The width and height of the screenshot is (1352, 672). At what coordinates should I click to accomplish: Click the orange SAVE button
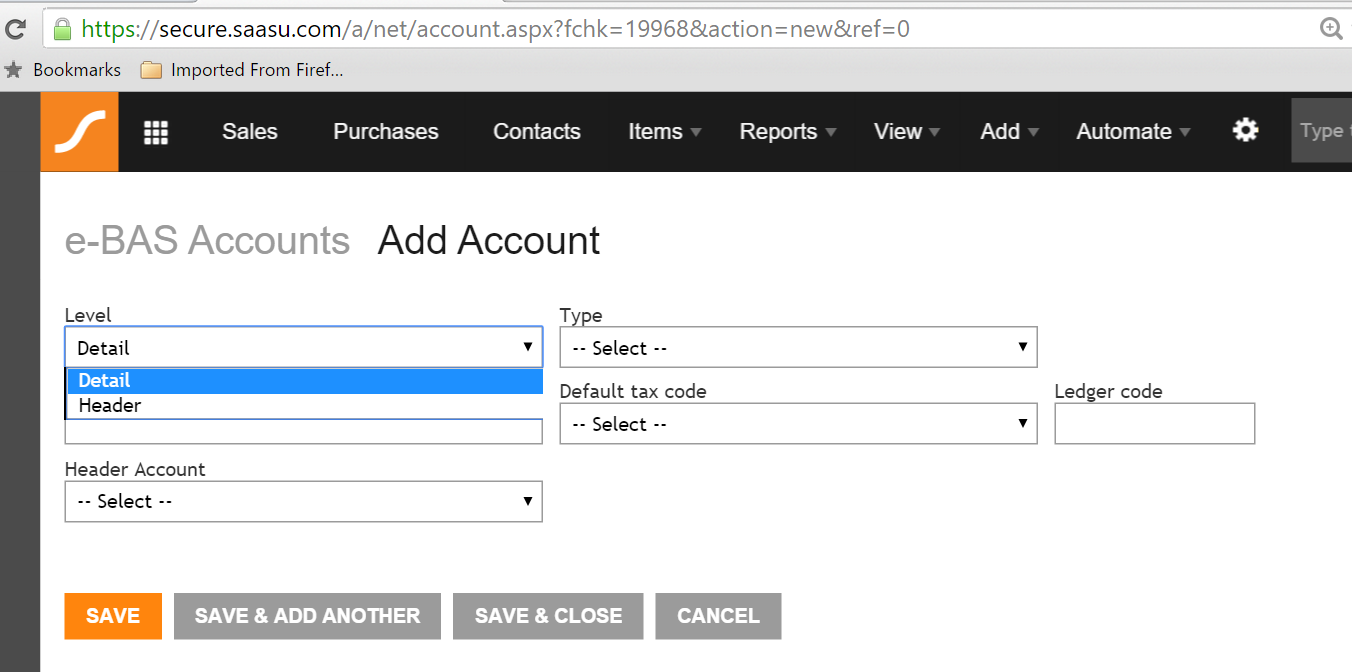click(x=113, y=616)
